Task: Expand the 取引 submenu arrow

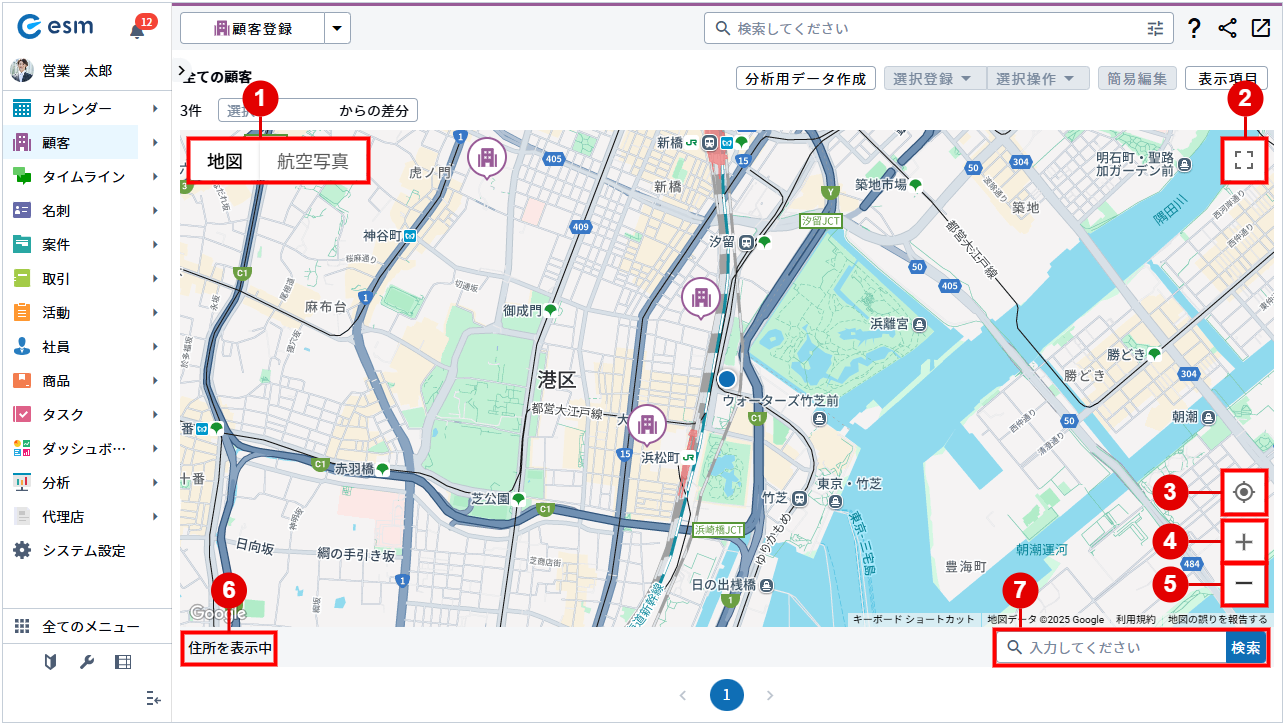Action: (x=155, y=278)
